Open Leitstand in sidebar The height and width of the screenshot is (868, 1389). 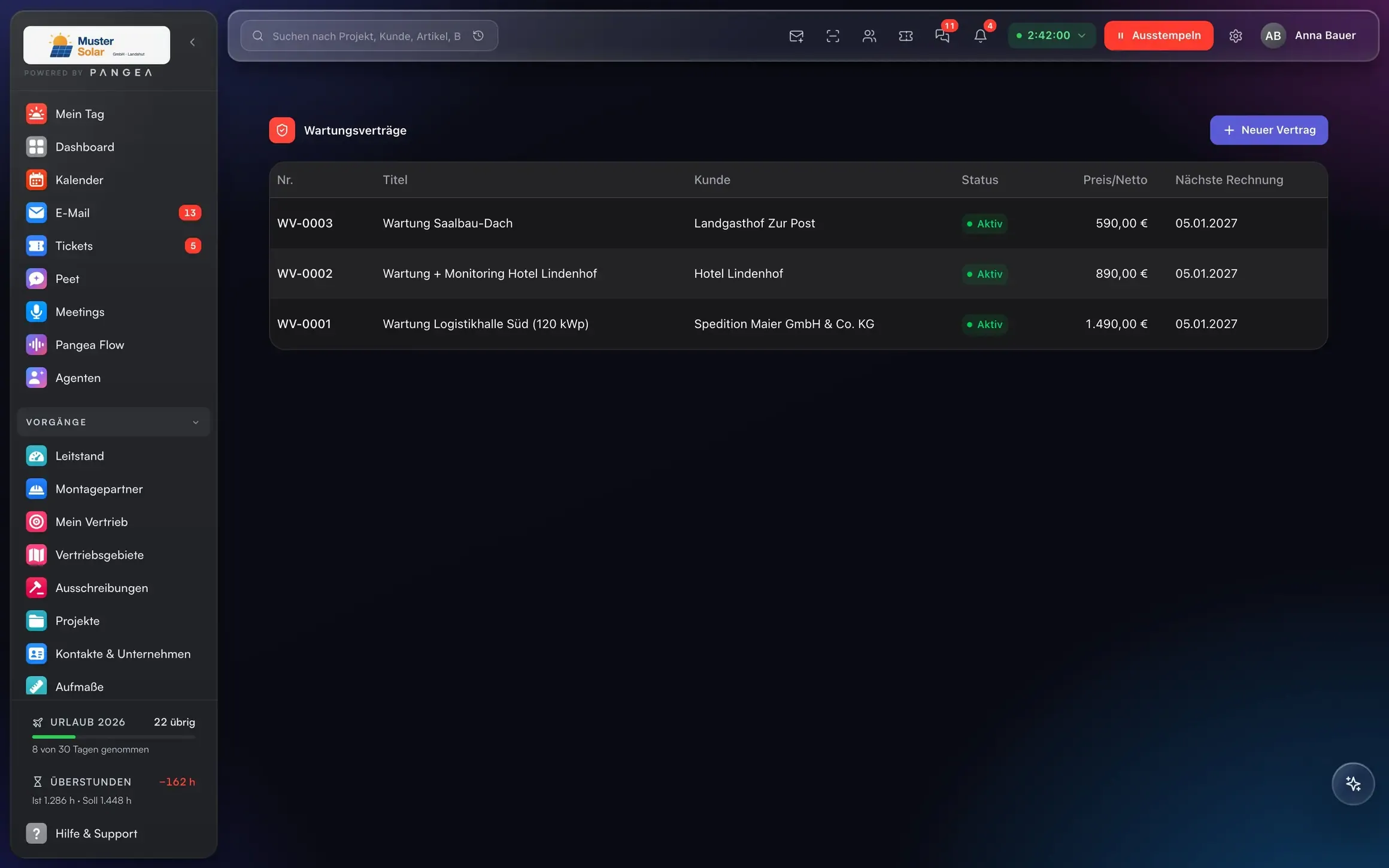[x=114, y=456]
